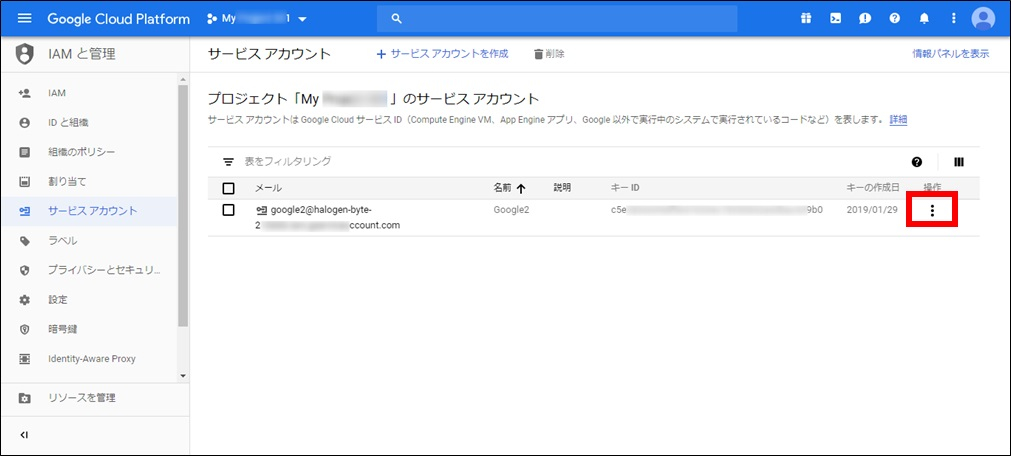The height and width of the screenshot is (456, 1011).
Task: Click the キー ID column header
Action: click(x=625, y=188)
